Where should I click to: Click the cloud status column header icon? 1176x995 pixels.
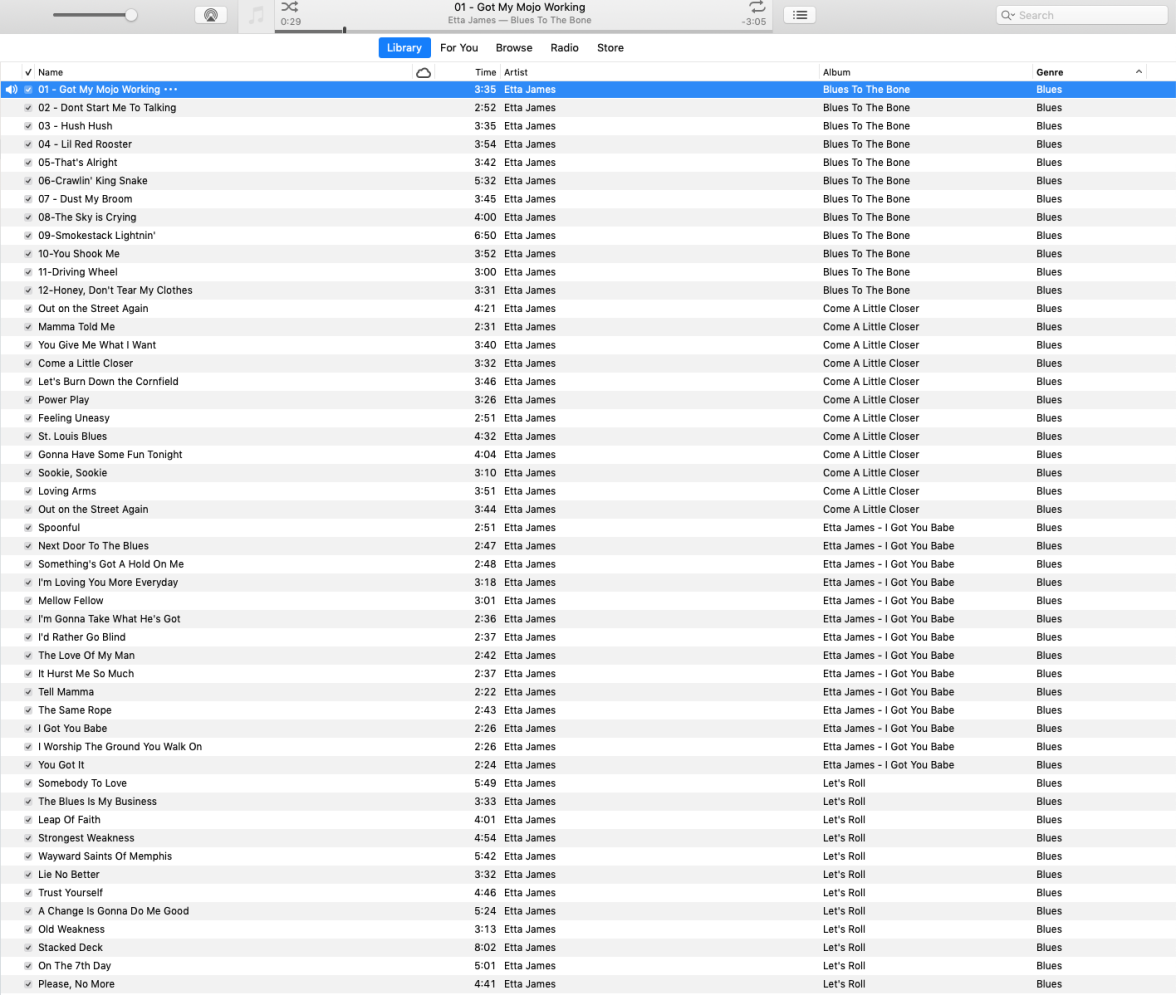(x=423, y=72)
